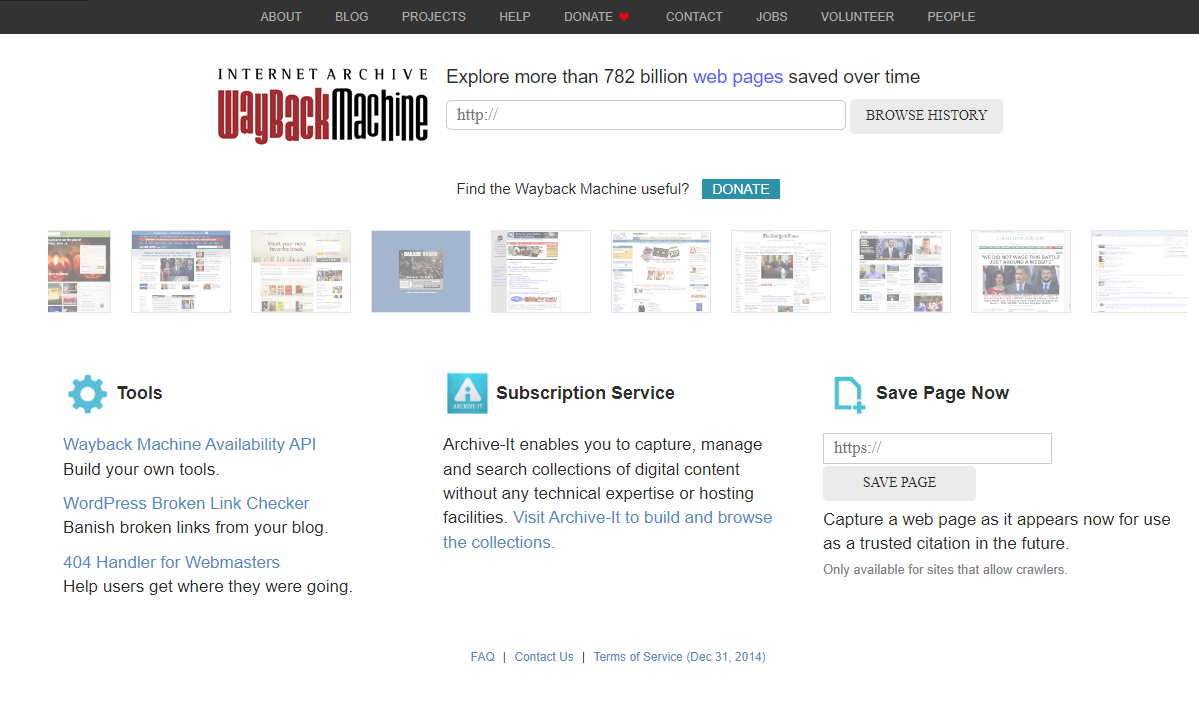Open Wayback Machine Availability API link
Viewport: 1199px width, 712px height.
coord(189,444)
